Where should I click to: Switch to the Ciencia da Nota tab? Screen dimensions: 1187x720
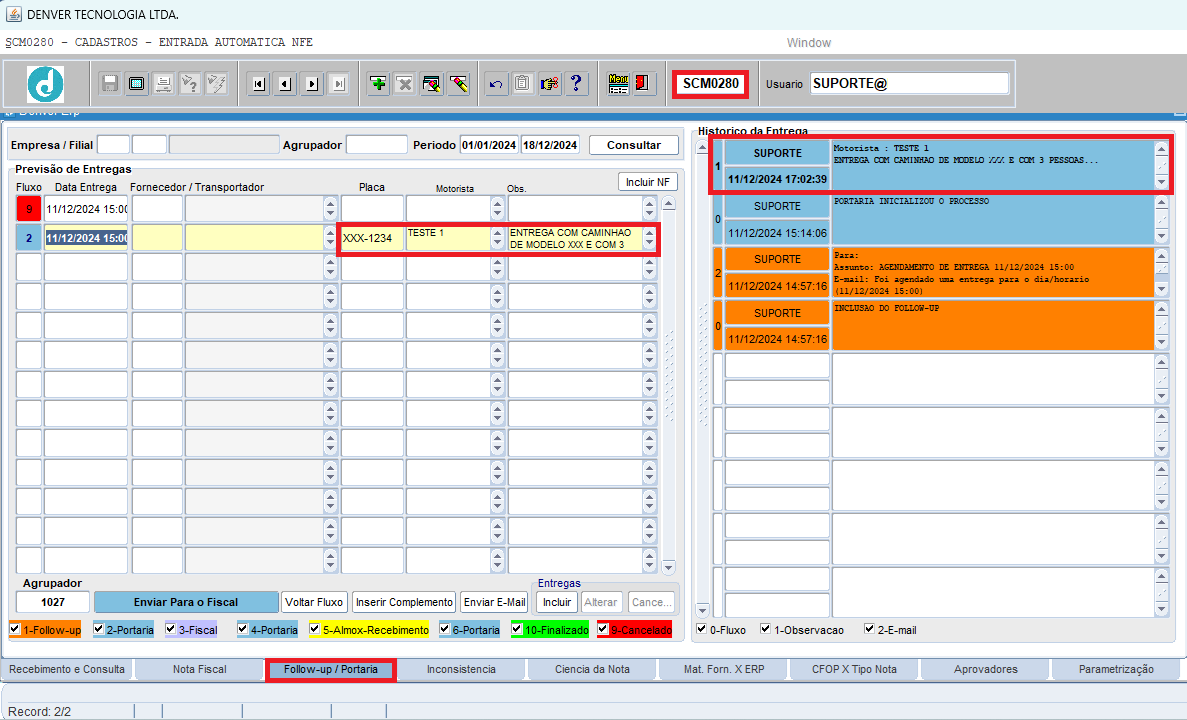click(x=592, y=669)
